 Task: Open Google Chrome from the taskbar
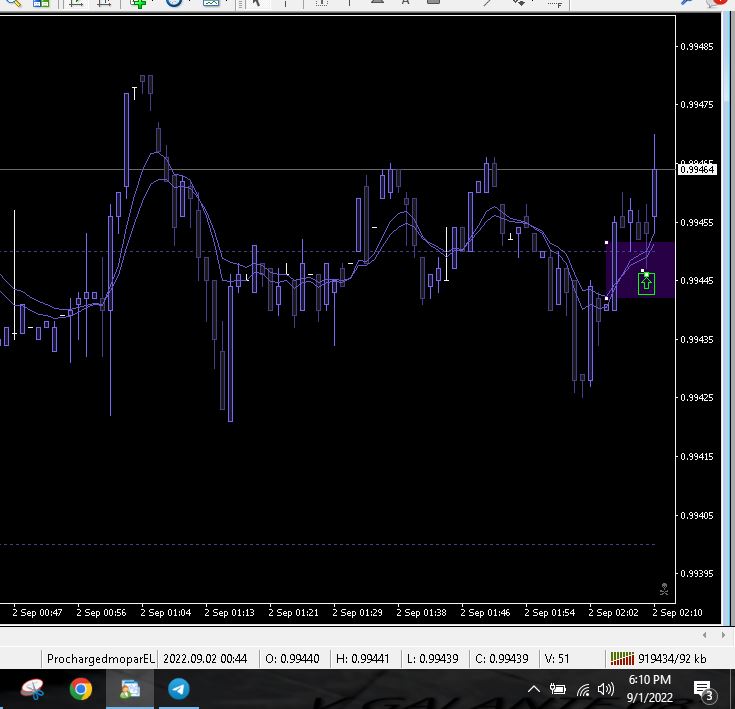click(81, 689)
